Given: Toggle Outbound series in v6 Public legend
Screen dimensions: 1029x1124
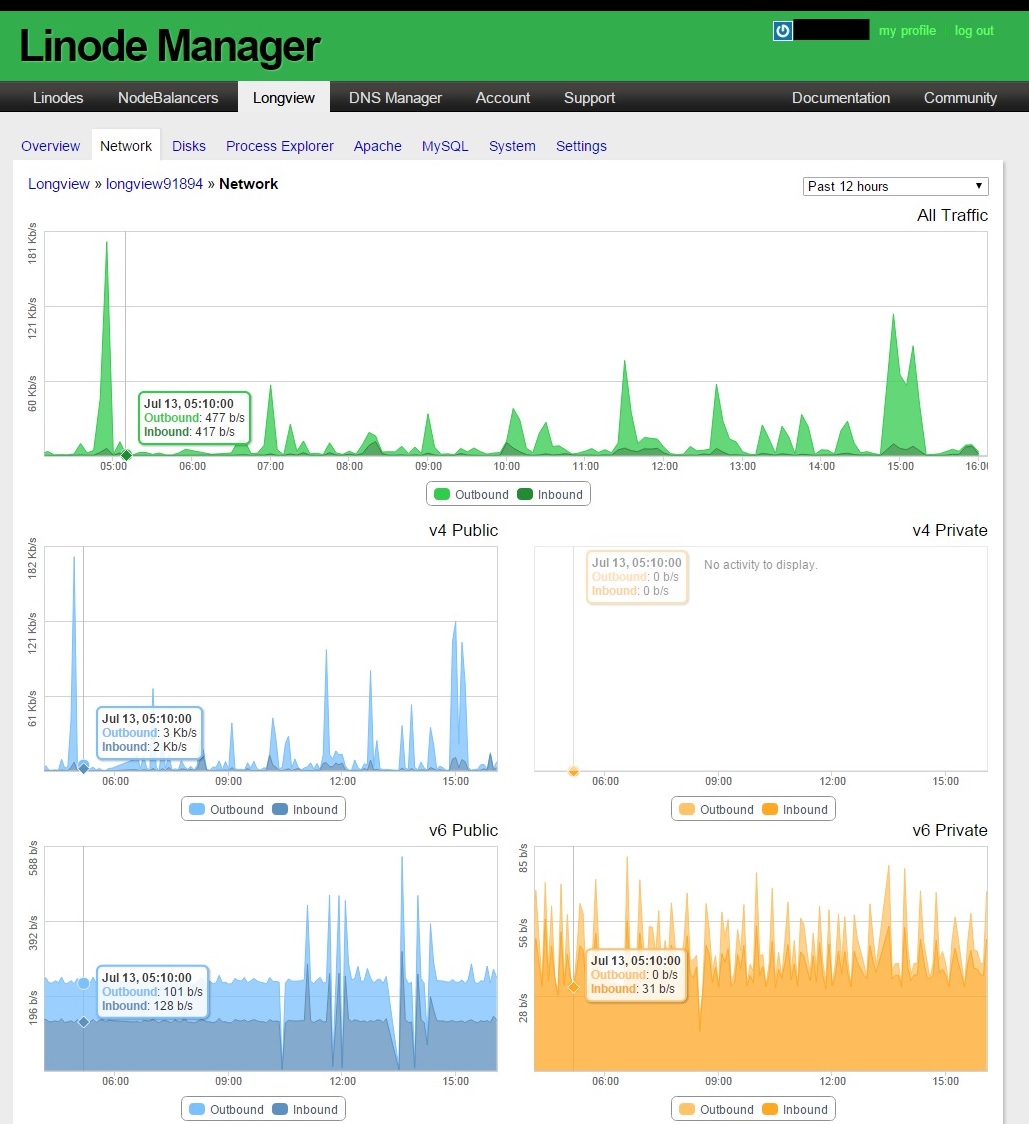Looking at the screenshot, I should tap(226, 1109).
